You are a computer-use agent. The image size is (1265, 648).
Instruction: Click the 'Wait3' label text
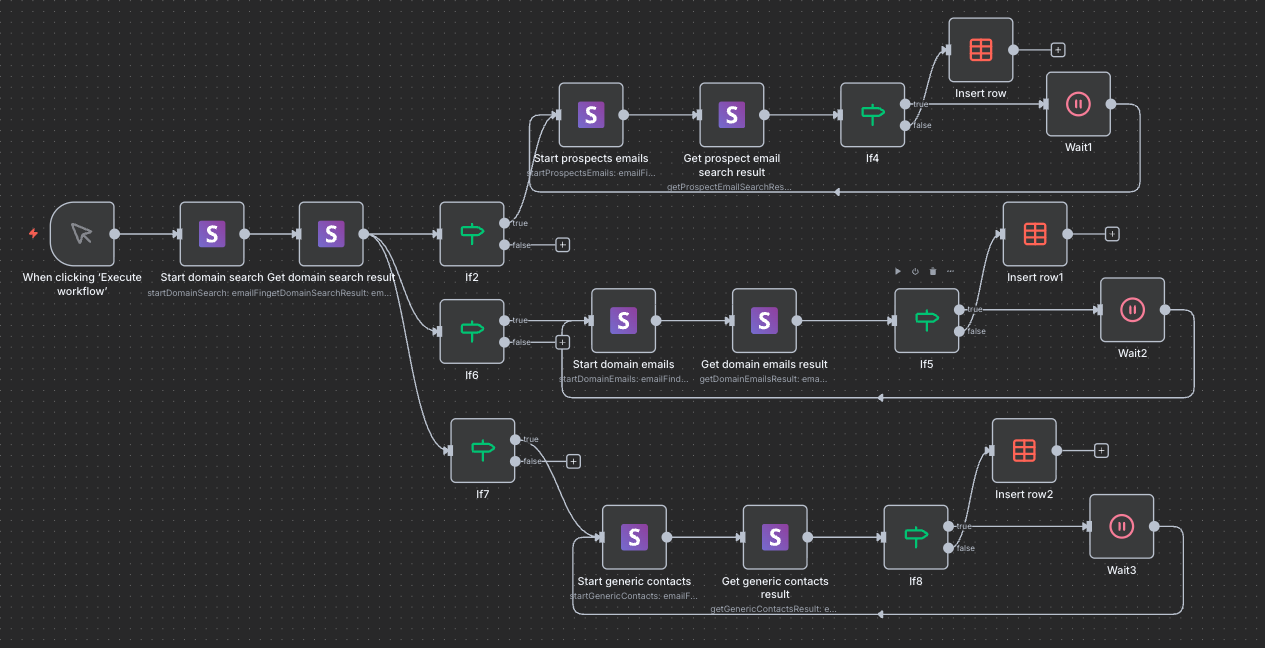pos(1121,570)
